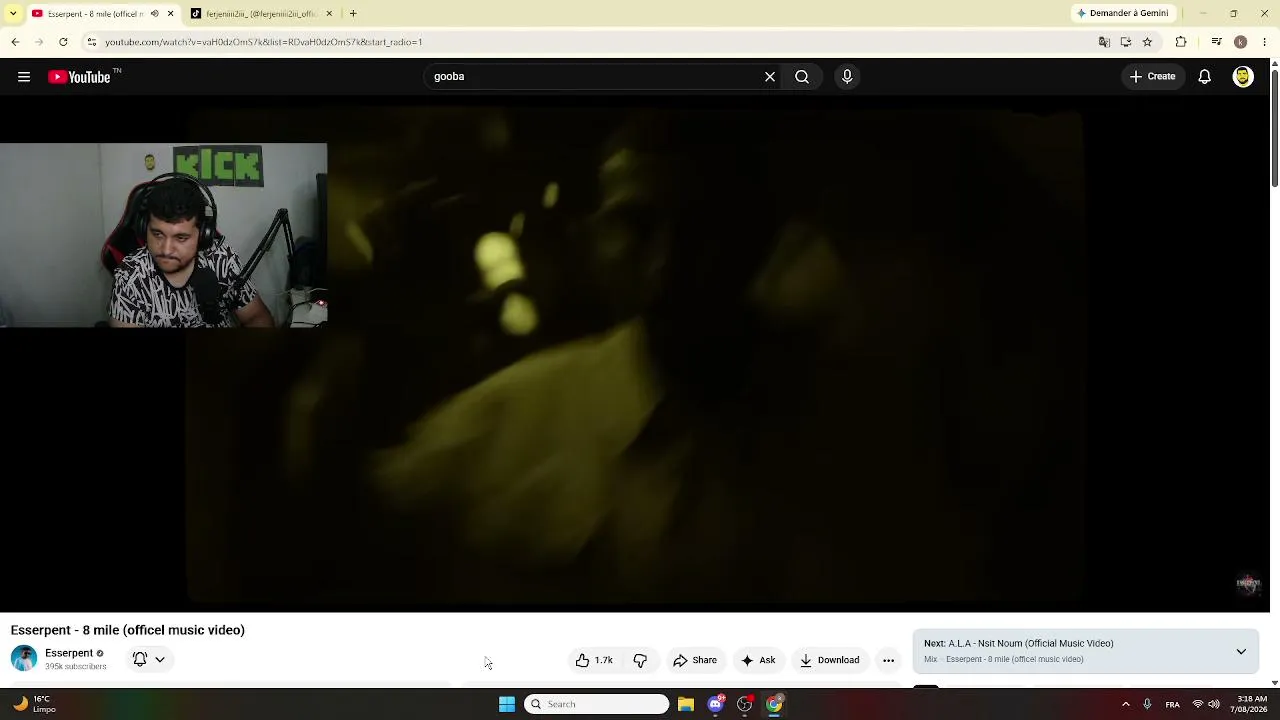Screen dimensions: 1280x720
Task: Click the Windows taskbar Search box
Action: pyautogui.click(x=597, y=704)
